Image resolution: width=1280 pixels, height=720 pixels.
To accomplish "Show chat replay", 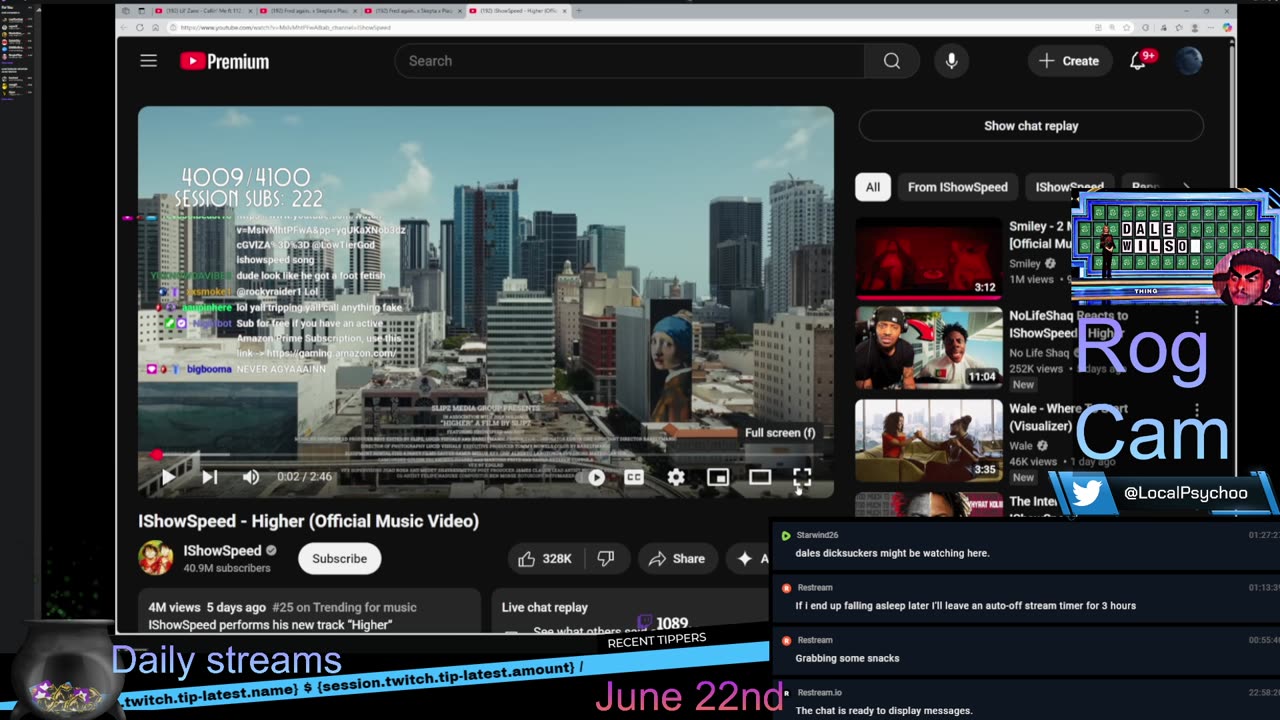I will [1031, 126].
